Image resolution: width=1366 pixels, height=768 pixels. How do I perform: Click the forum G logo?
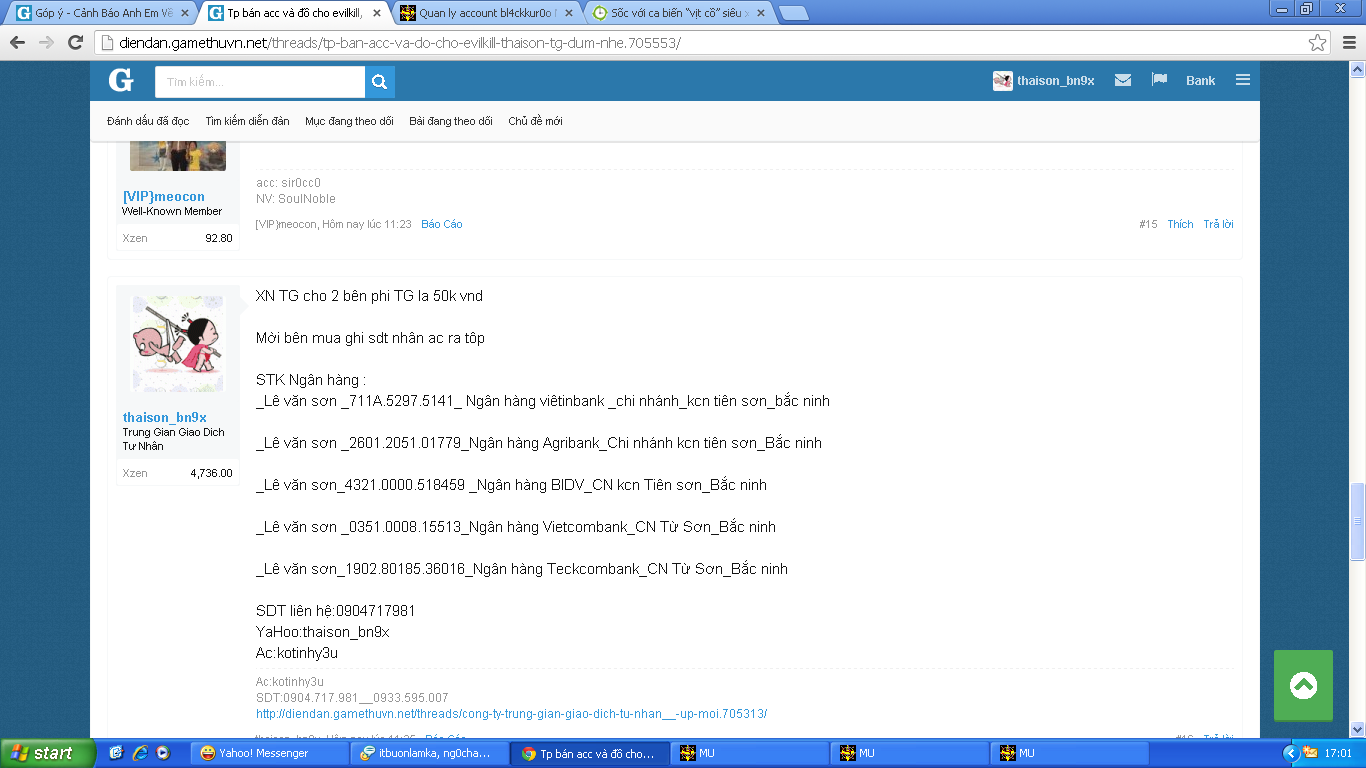(121, 81)
